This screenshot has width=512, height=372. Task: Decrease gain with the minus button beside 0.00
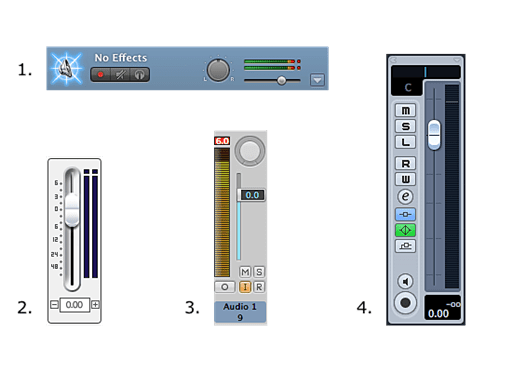point(54,305)
